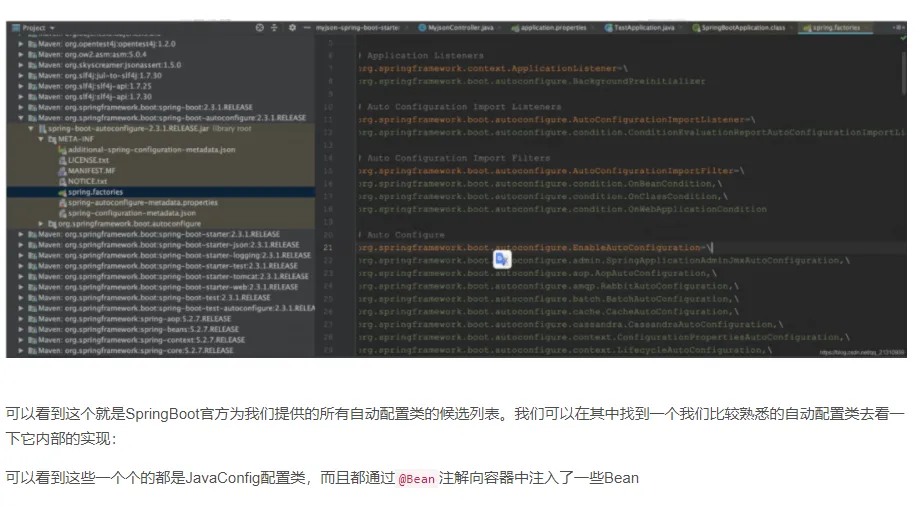Click the BackgroundPreinitializer line in the editor
Viewport: 921px width, 507px height.
532,81
